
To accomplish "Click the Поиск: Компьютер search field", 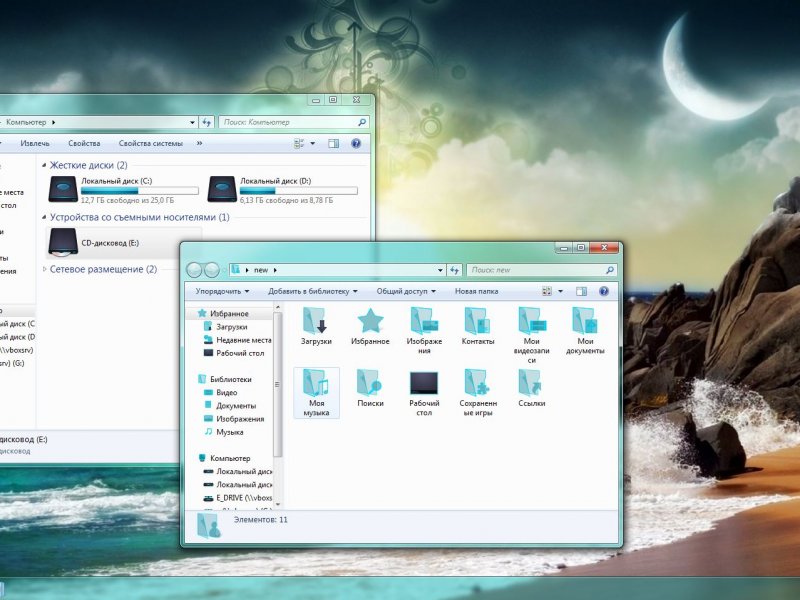I will [x=294, y=122].
